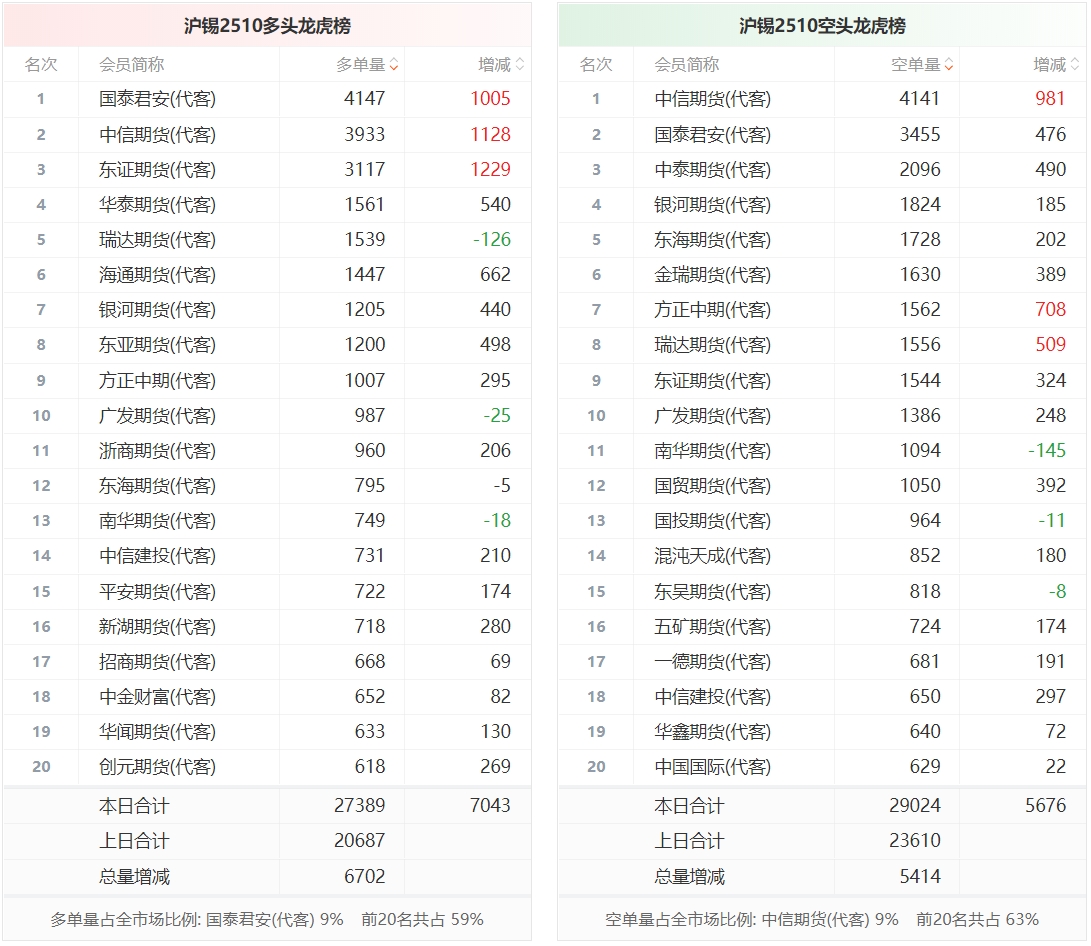Select 东证期货(代客) in short table
The image size is (1091, 946).
coord(712,380)
